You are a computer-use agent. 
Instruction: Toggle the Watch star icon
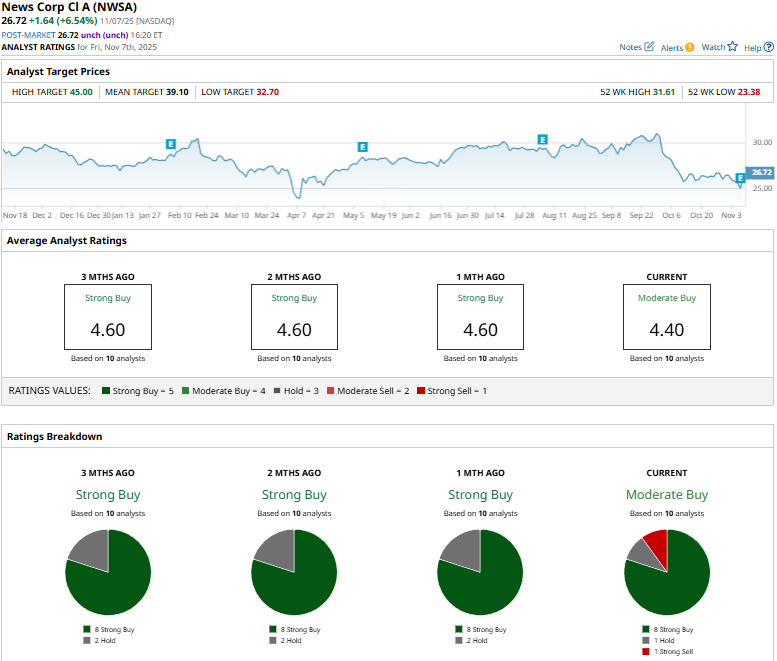tap(732, 47)
